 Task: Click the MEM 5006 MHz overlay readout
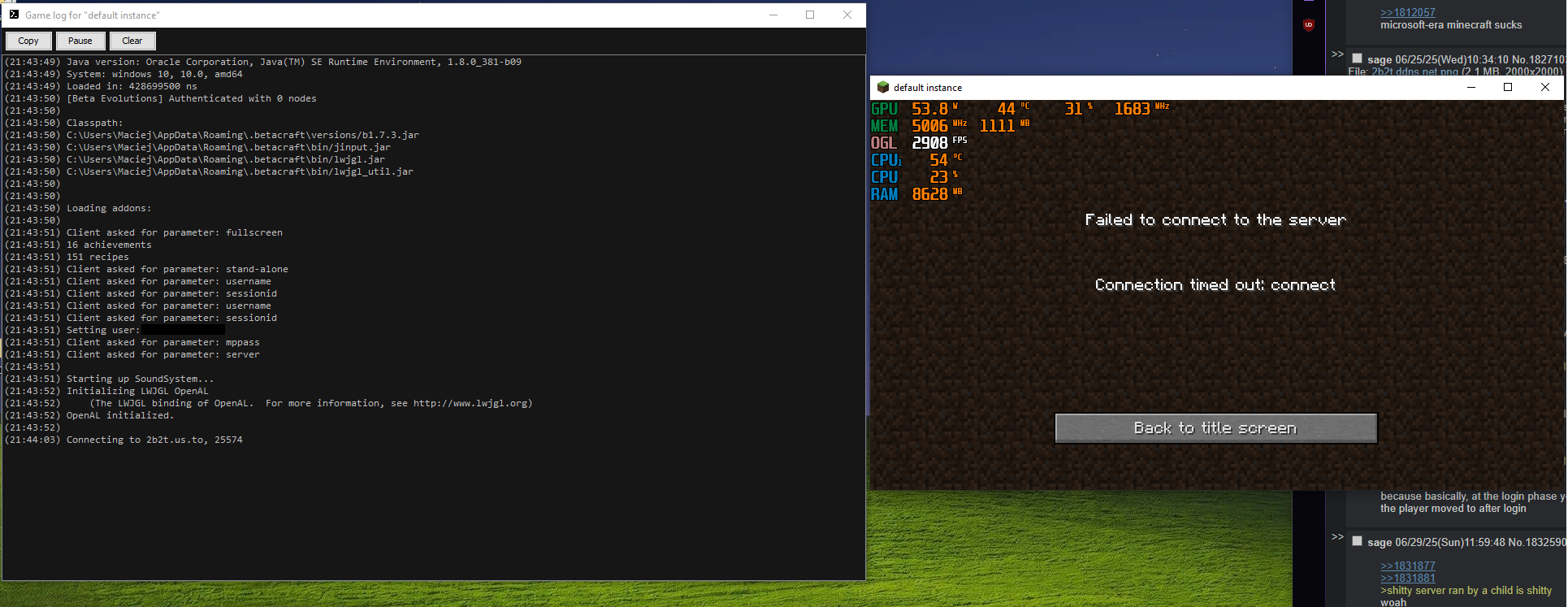919,126
